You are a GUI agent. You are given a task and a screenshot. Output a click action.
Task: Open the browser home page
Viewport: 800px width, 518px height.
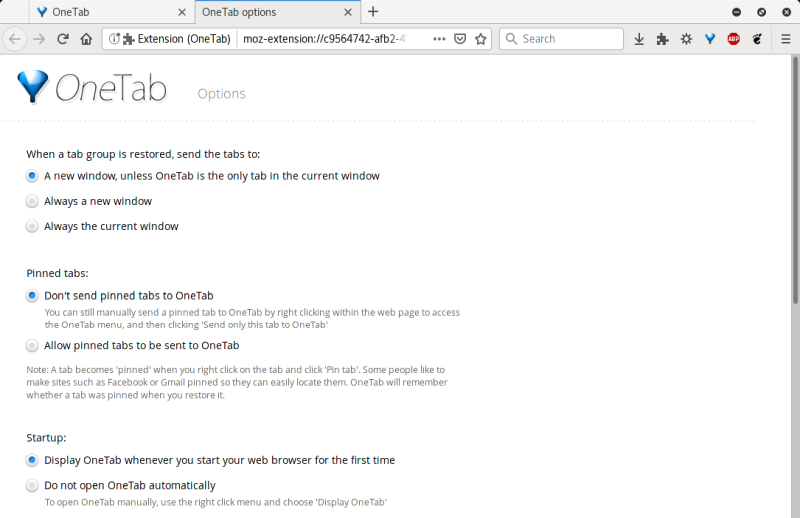[86, 39]
